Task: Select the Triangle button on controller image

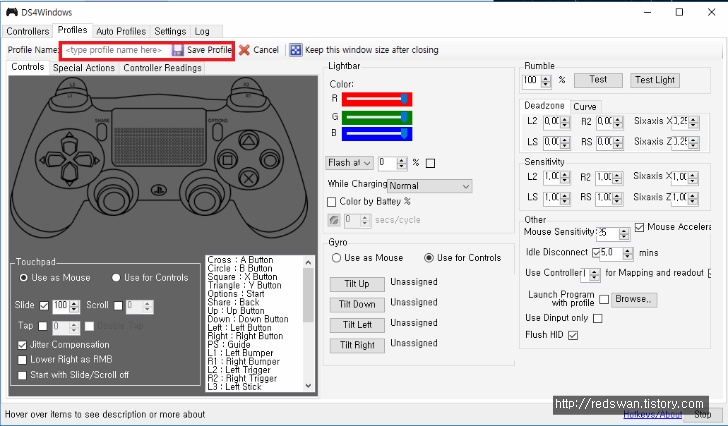Action: (249, 141)
